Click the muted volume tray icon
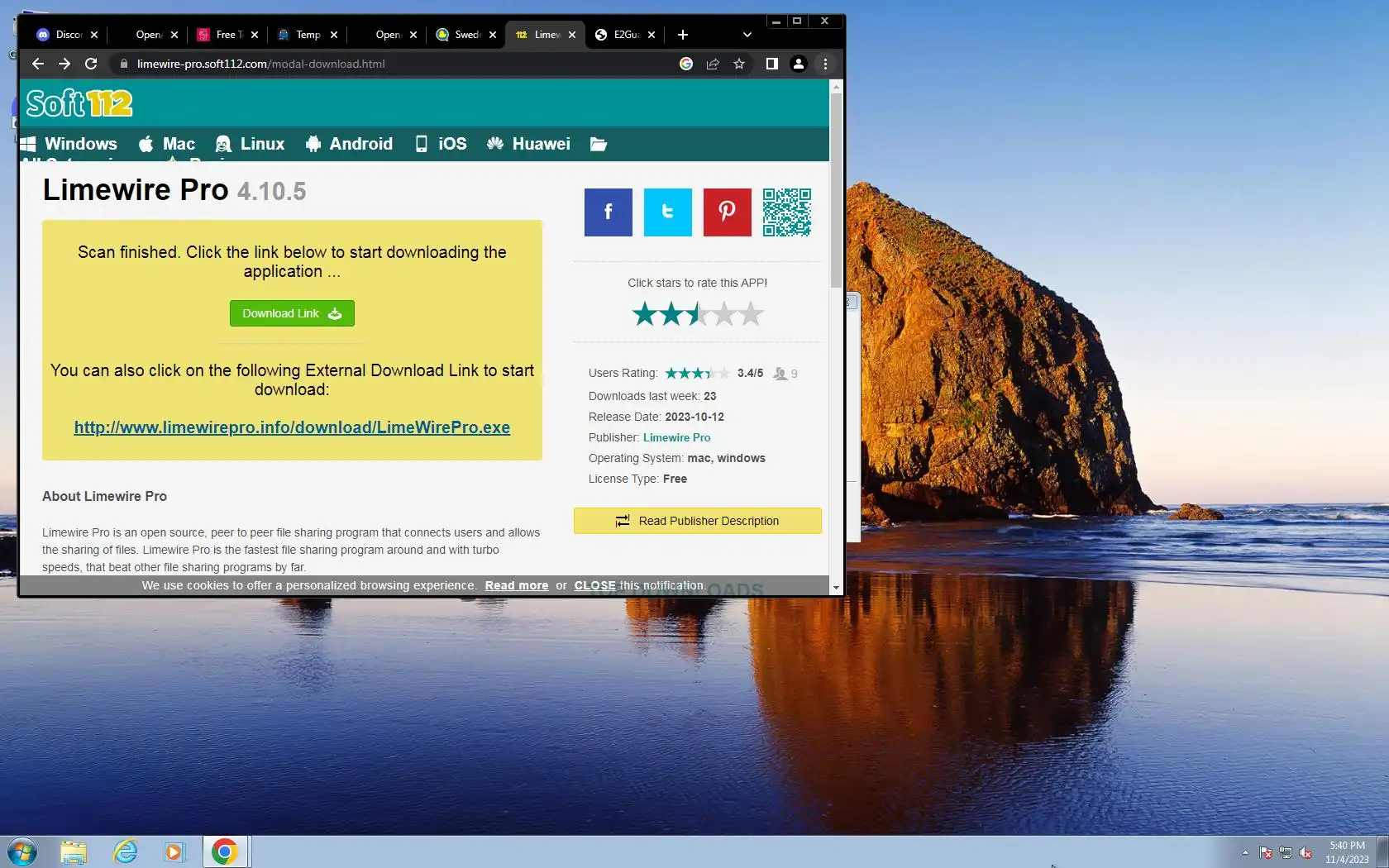Viewport: 1389px width, 868px height. pyautogui.click(x=1305, y=852)
